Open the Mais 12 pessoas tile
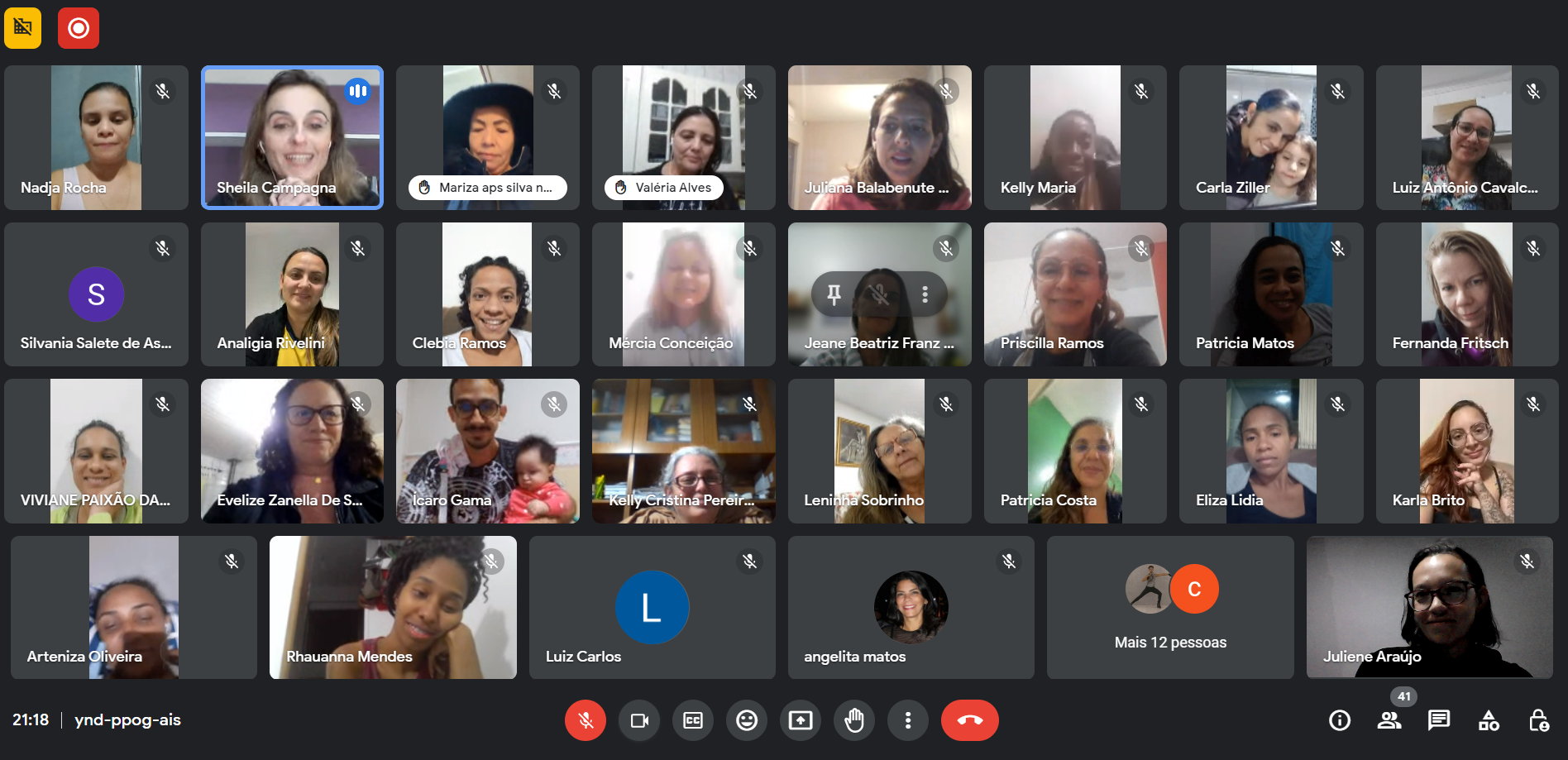The height and width of the screenshot is (760, 1568). pos(1170,608)
